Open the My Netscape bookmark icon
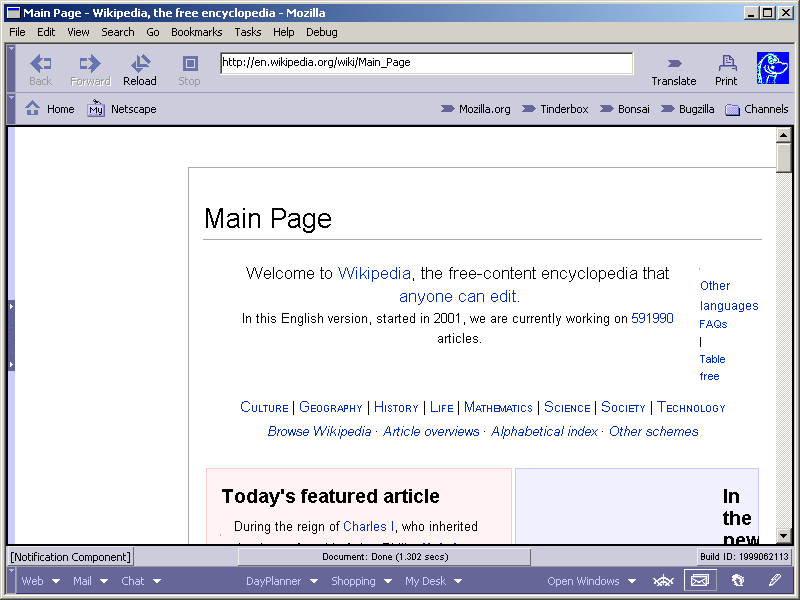 point(95,109)
